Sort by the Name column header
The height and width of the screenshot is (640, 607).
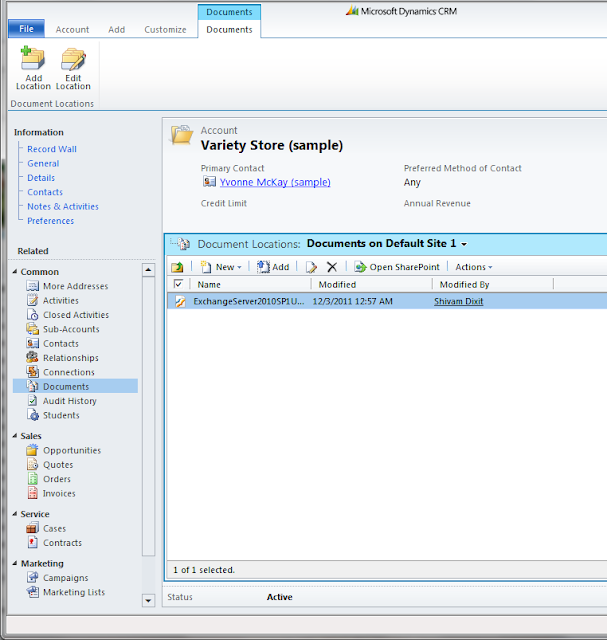[249, 284]
